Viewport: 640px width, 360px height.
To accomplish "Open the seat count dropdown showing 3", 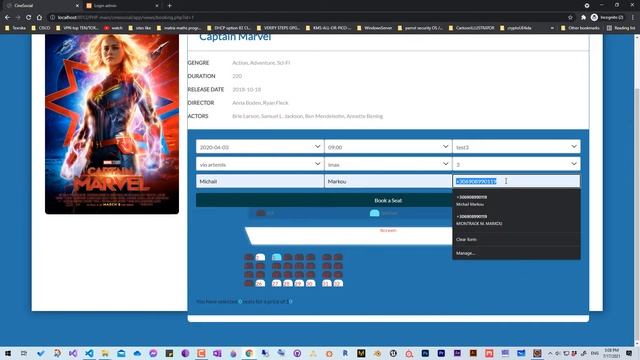I will tap(516, 164).
